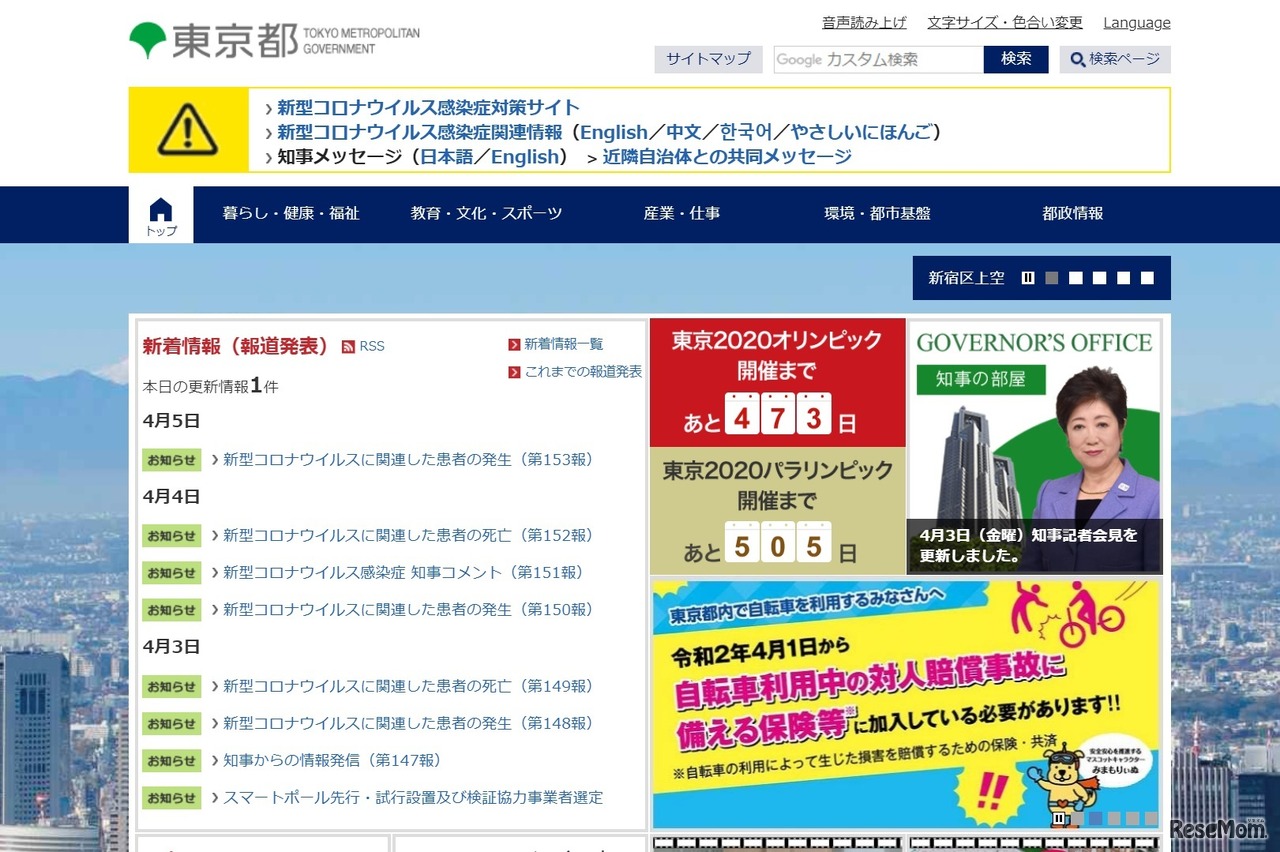This screenshot has width=1280, height=852.
Task: Open 都政情報 menu
Action: (x=1073, y=213)
